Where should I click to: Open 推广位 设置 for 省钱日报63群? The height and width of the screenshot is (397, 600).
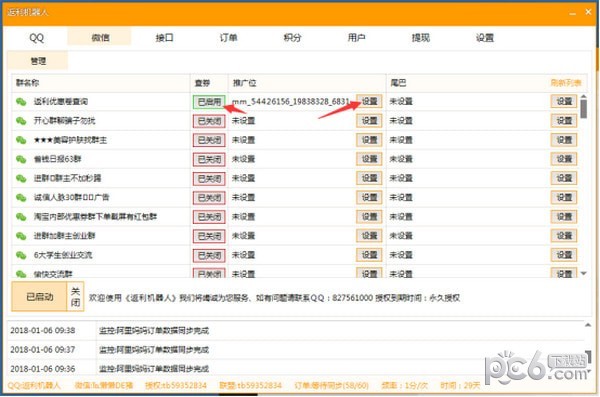coord(369,159)
